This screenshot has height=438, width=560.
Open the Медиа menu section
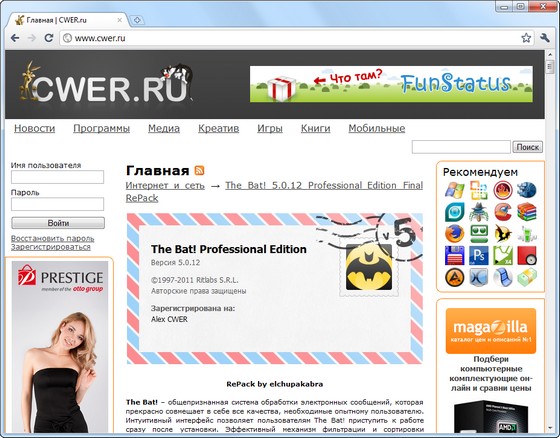[x=164, y=128]
